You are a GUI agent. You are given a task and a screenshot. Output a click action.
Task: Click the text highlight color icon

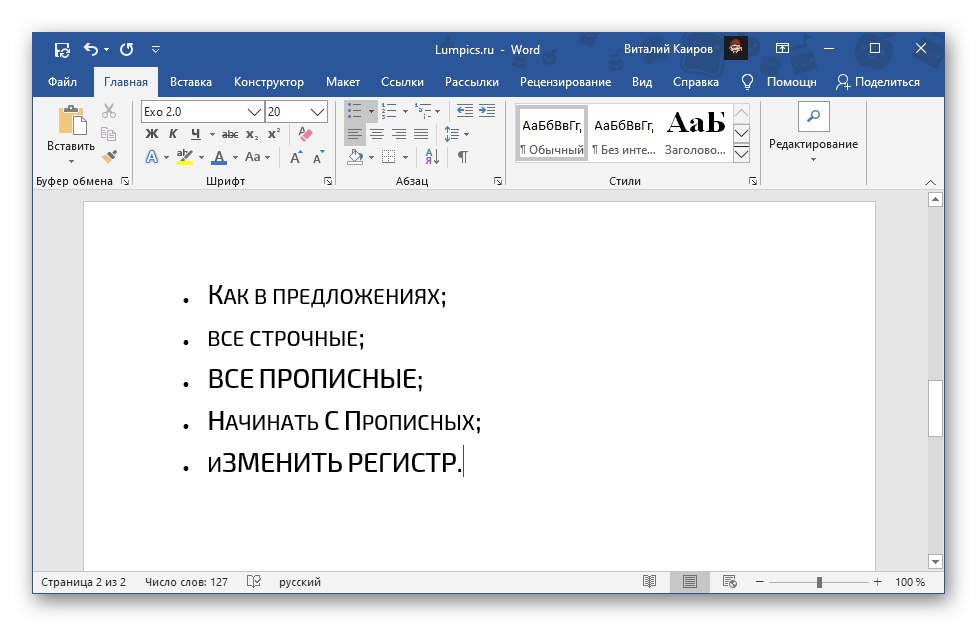[185, 156]
